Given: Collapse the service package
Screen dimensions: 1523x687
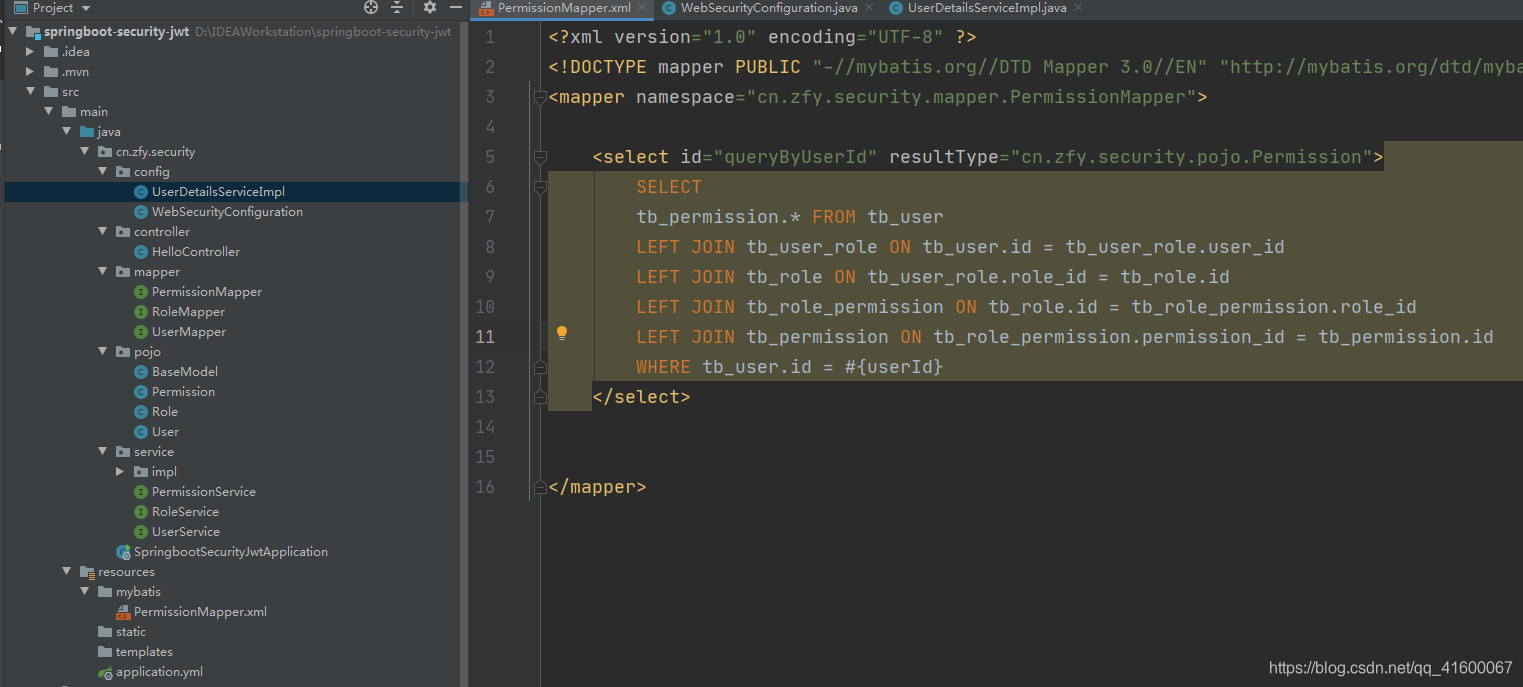Looking at the screenshot, I should tap(103, 451).
